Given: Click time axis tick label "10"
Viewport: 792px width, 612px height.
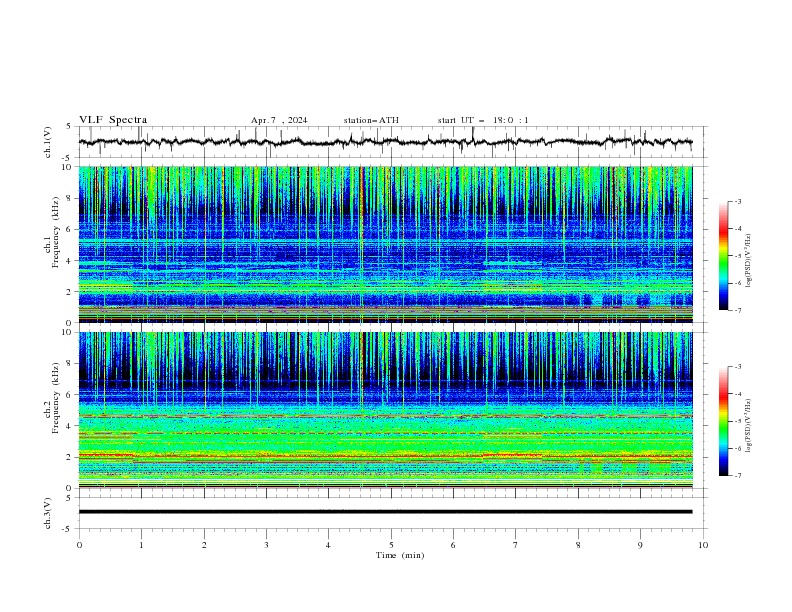Looking at the screenshot, I should (x=703, y=545).
